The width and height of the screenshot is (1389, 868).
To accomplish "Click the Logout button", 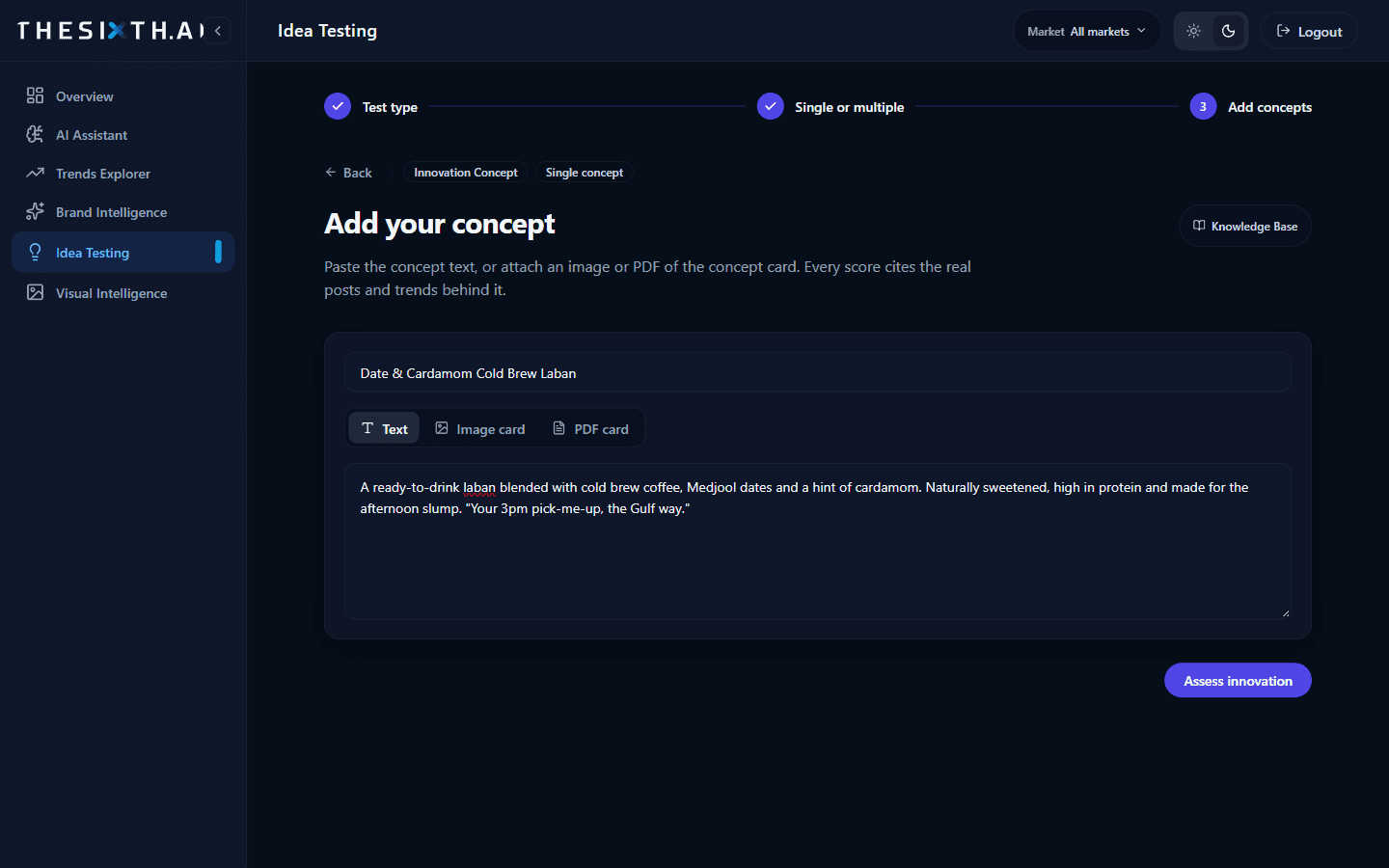I will tap(1309, 31).
